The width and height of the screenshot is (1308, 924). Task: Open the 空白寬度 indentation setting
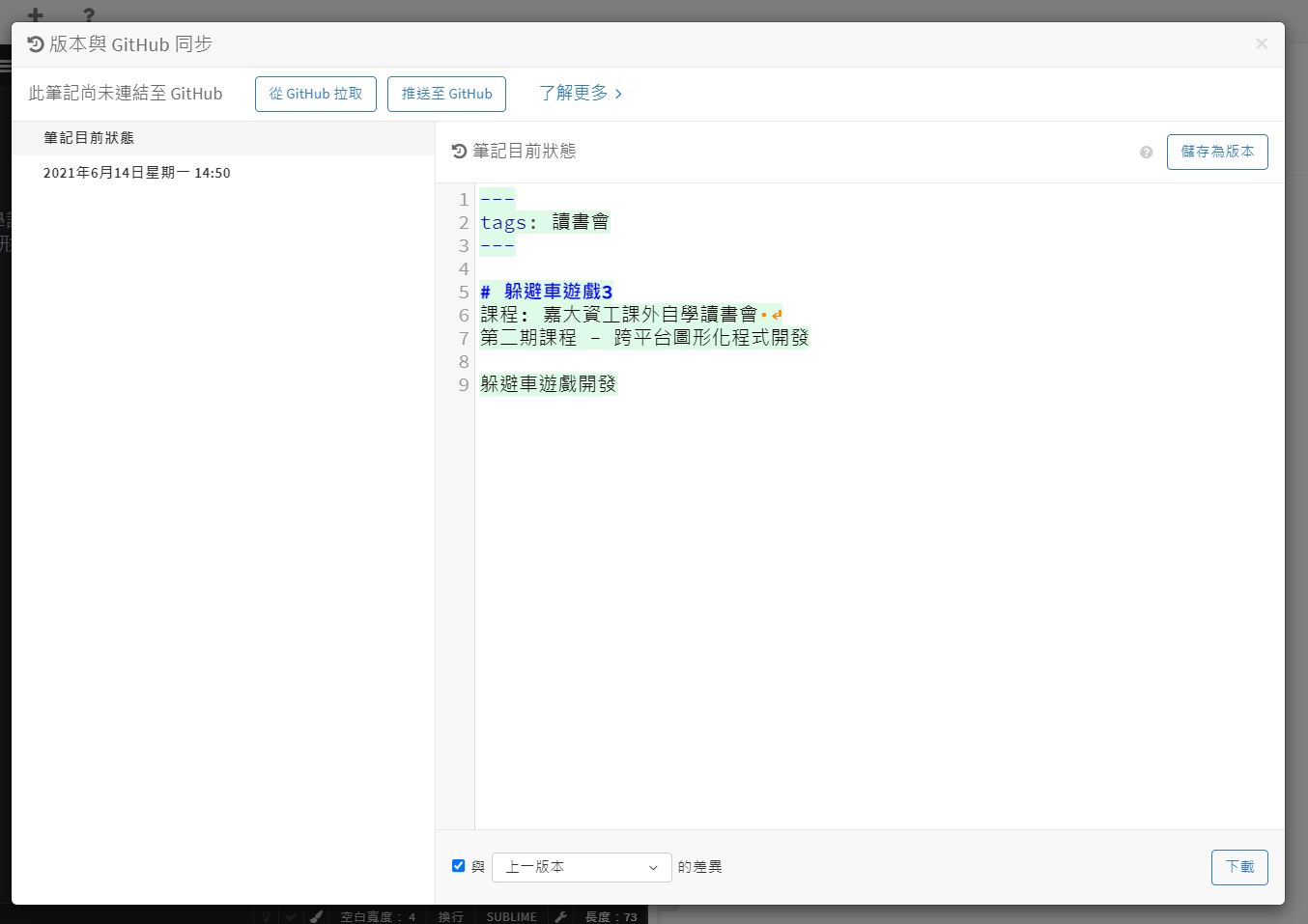tap(378, 916)
